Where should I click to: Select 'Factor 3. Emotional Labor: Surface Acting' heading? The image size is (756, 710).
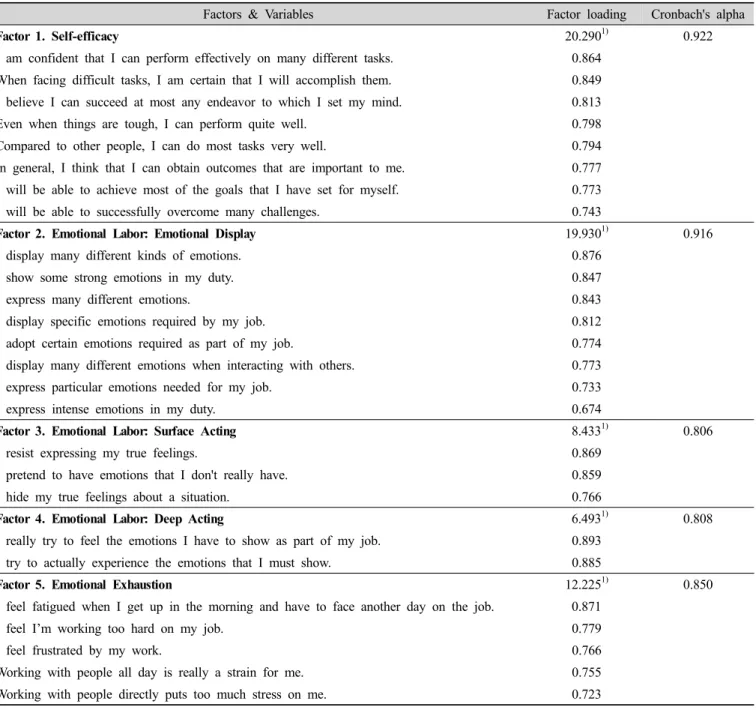[x=118, y=431]
